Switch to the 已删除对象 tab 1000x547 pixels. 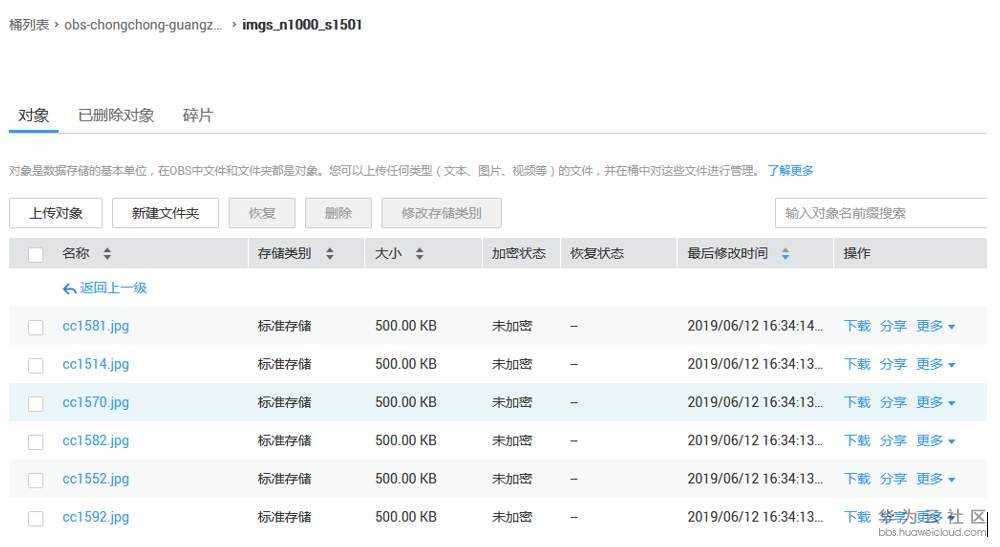point(116,115)
